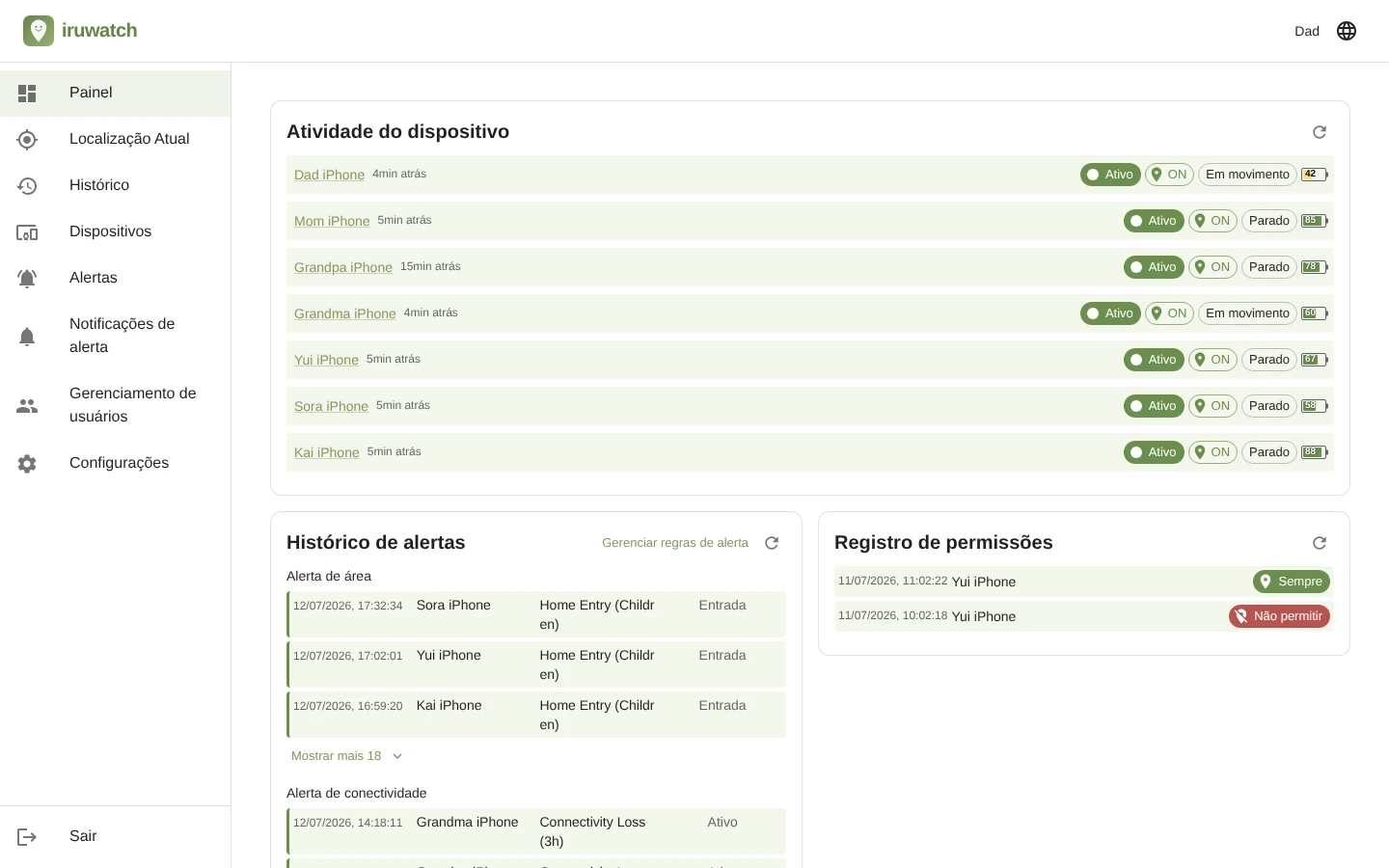
Task: Select the Yui iPhone 17:02:01 alert row
Action: point(536,665)
